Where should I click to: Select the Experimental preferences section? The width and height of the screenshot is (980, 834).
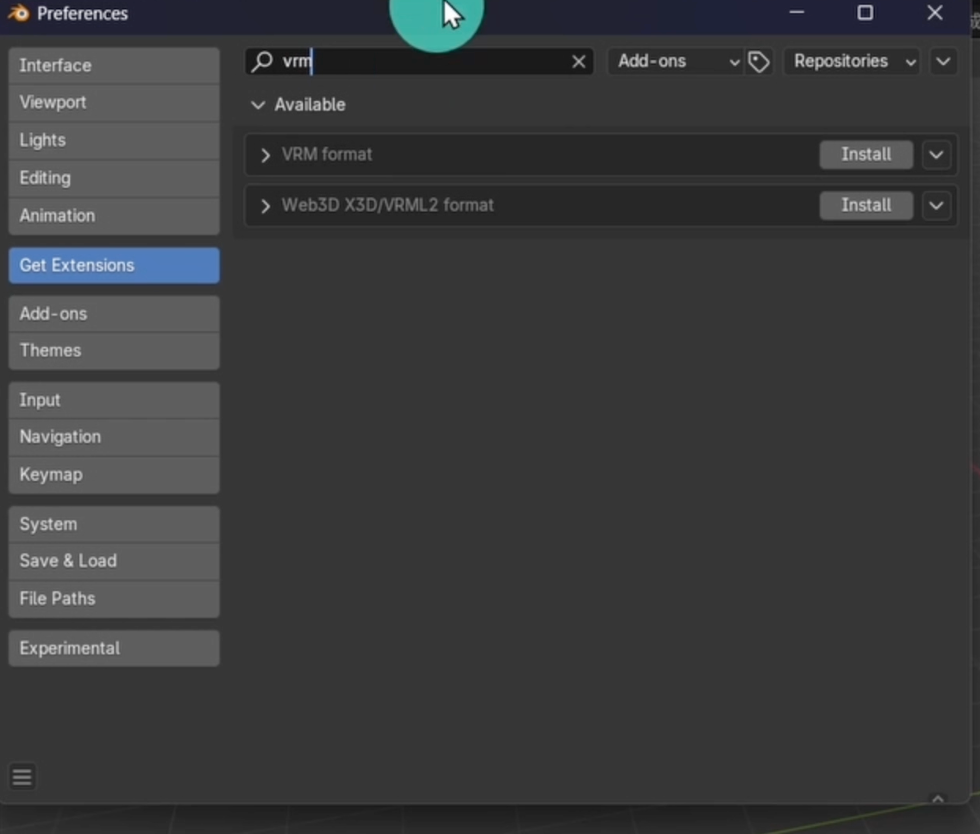click(x=113, y=648)
